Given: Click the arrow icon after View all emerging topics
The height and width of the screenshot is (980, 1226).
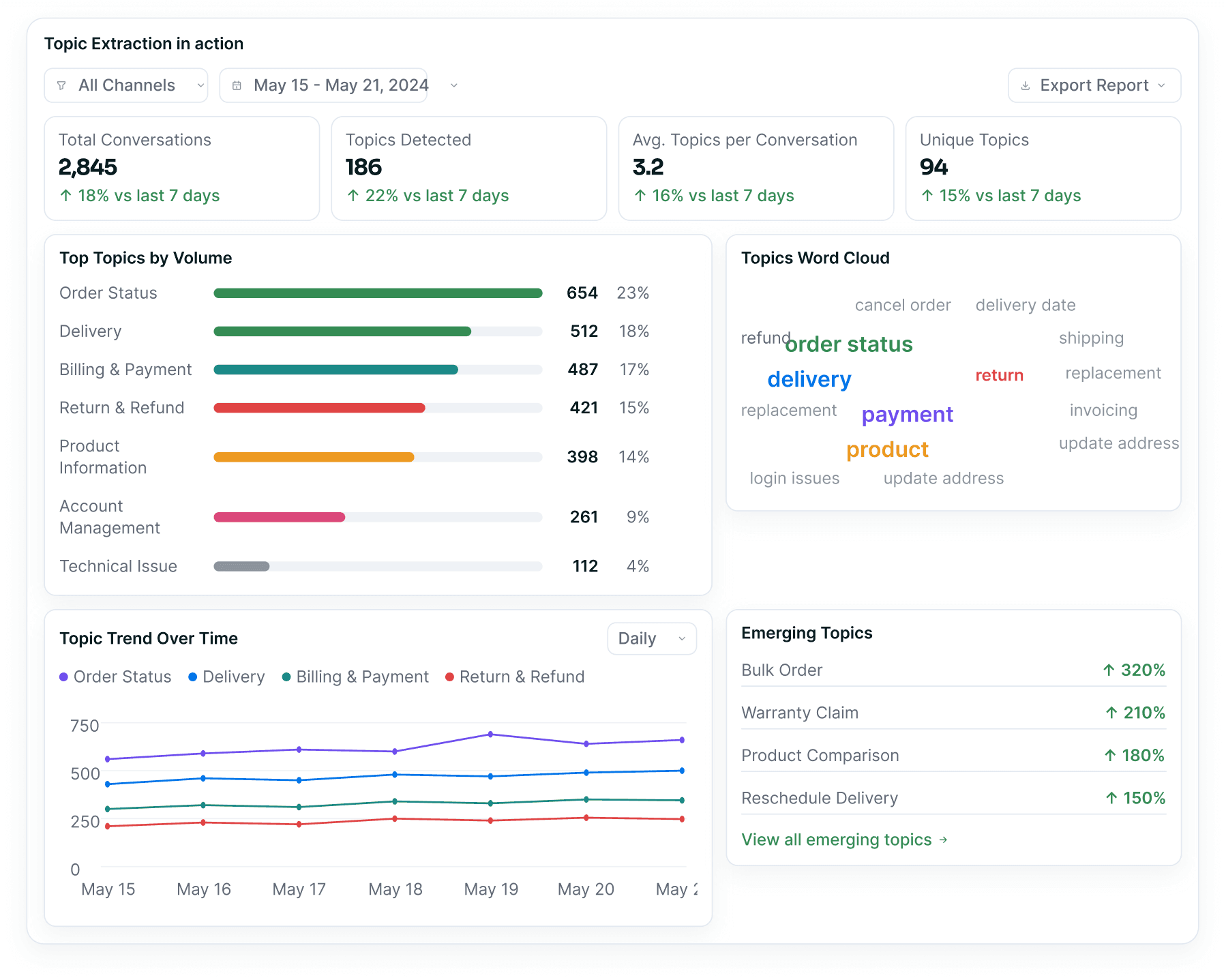Looking at the screenshot, I should 943,840.
